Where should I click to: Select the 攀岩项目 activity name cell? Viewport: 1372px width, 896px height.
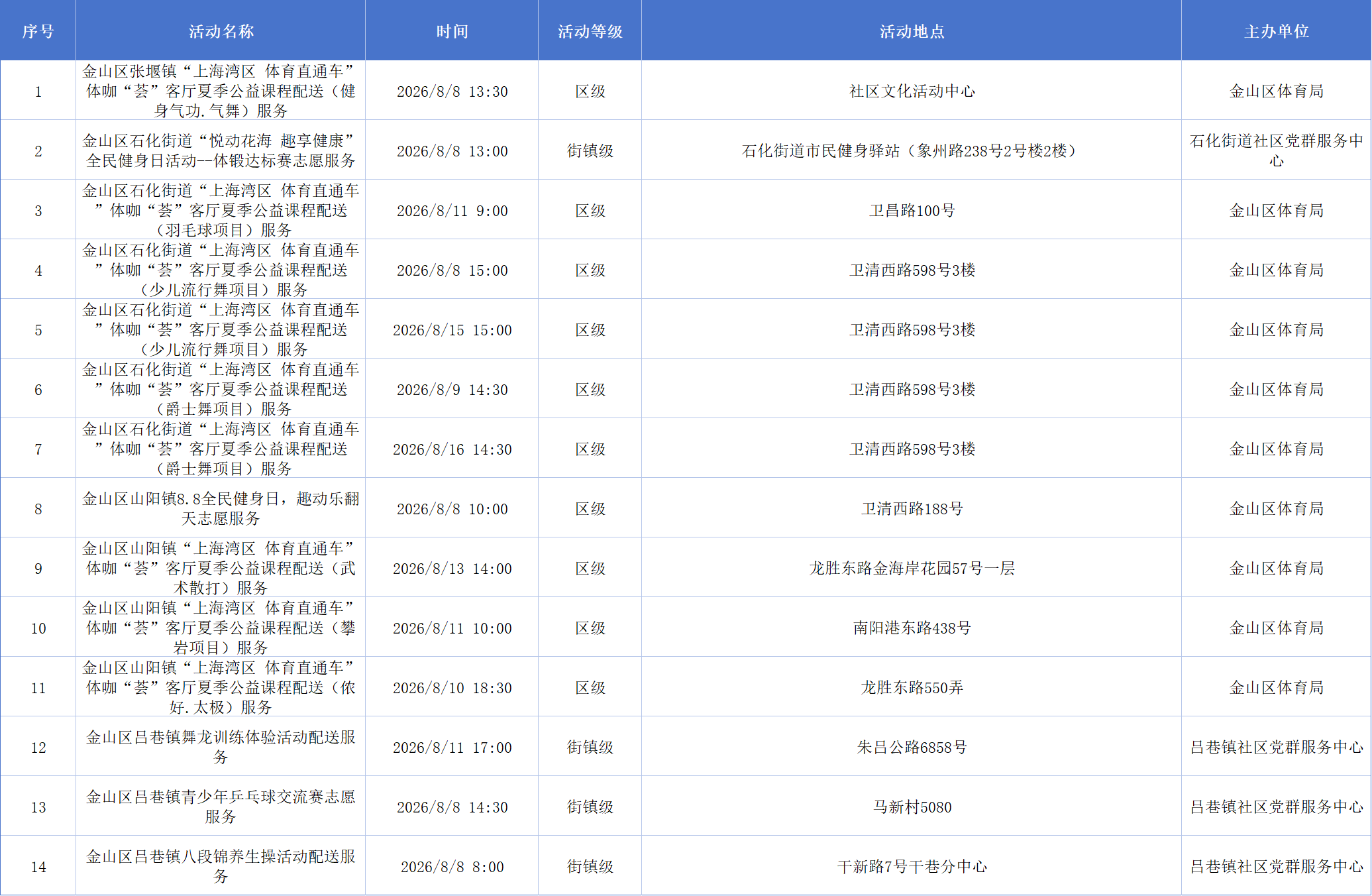[x=221, y=628]
